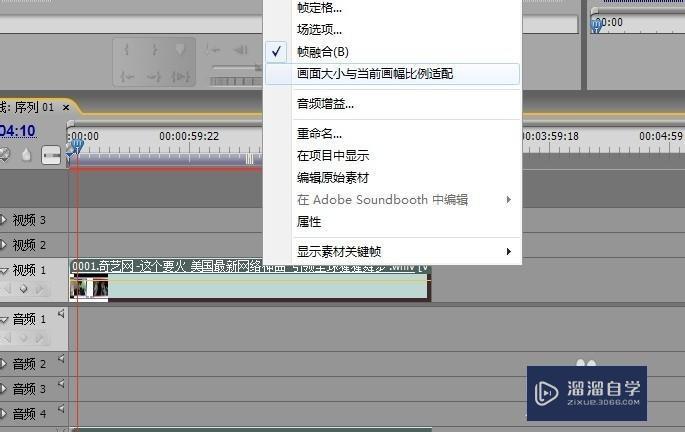Click the work area bar end handle

click(249, 159)
